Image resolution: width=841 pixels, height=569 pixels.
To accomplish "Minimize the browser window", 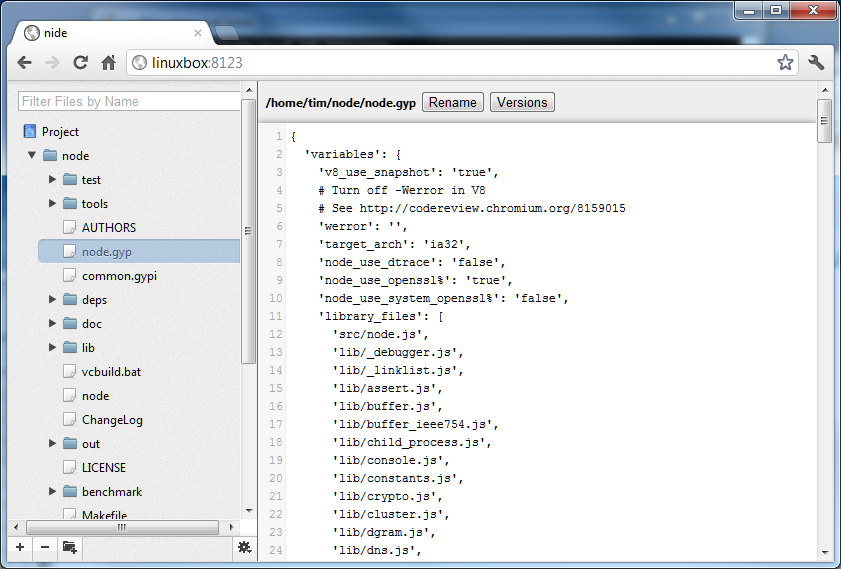I will coord(749,10).
